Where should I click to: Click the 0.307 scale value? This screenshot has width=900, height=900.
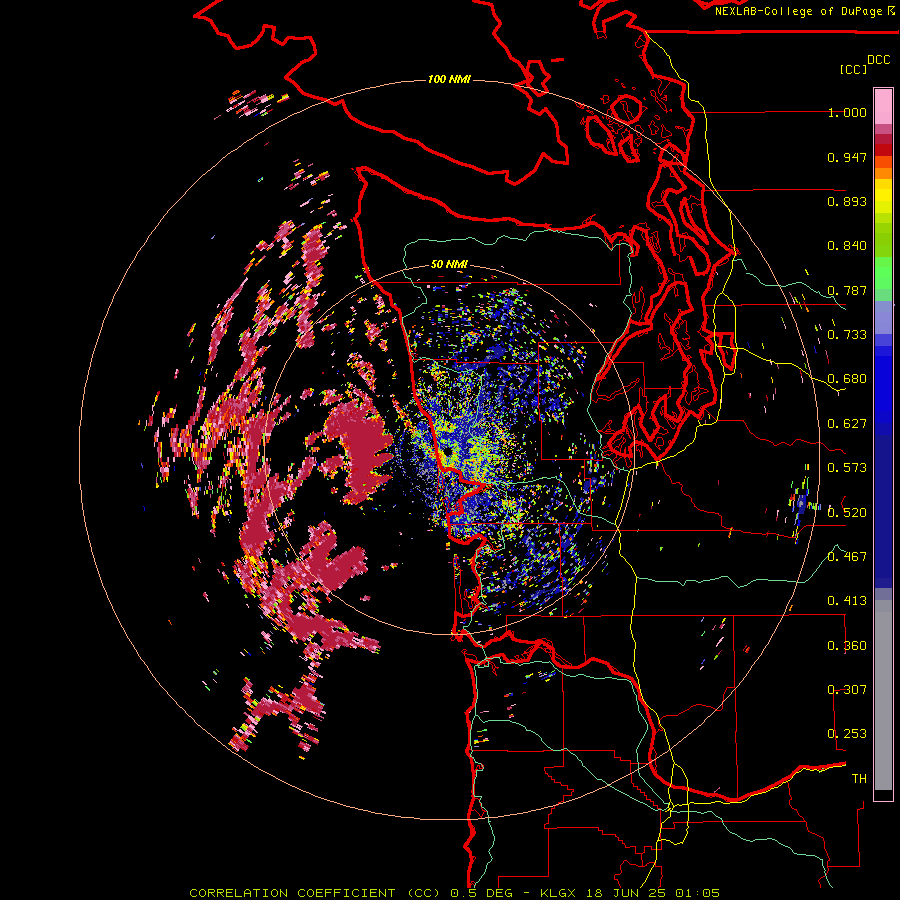click(847, 690)
